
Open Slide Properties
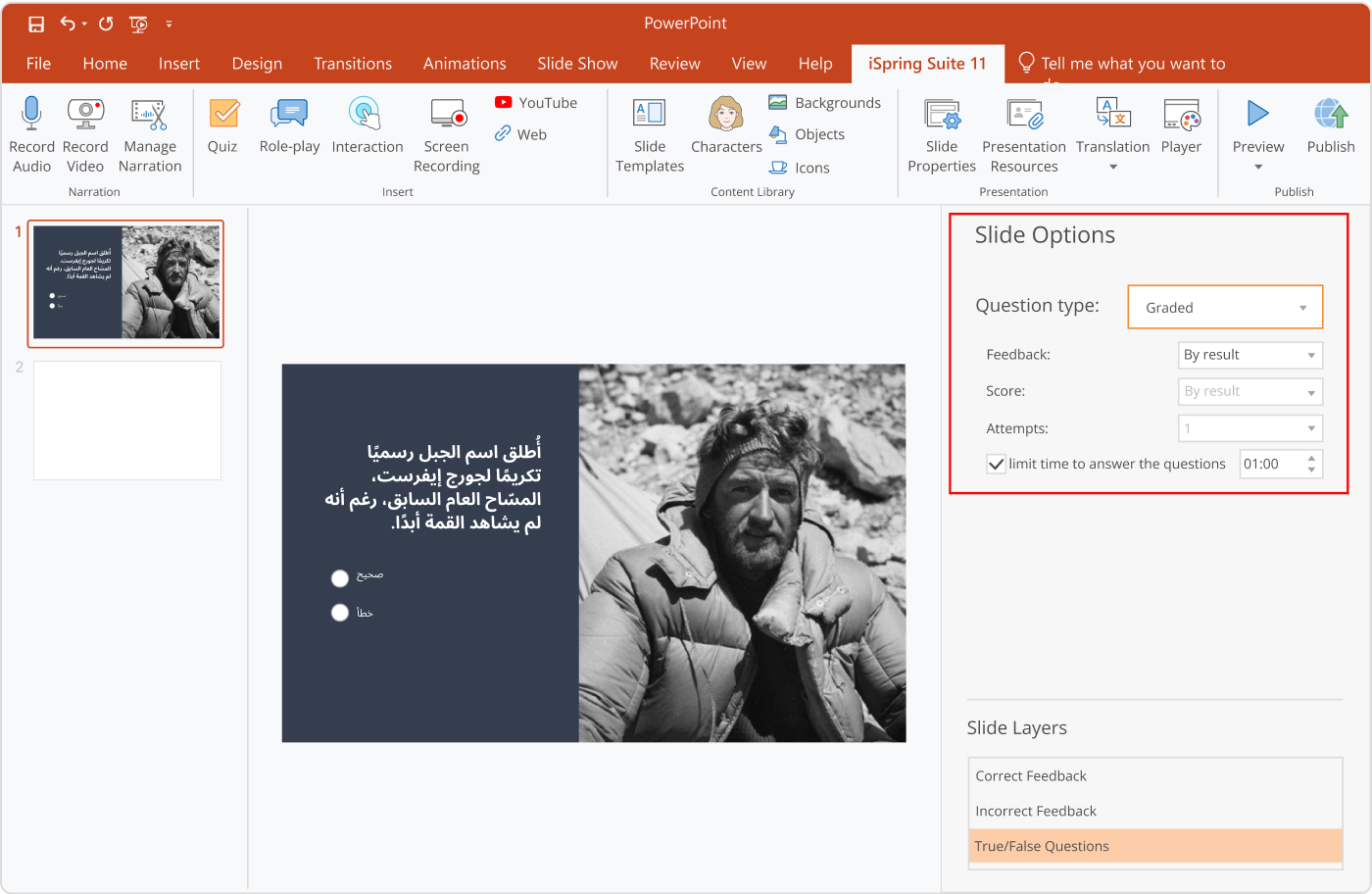pos(942,135)
